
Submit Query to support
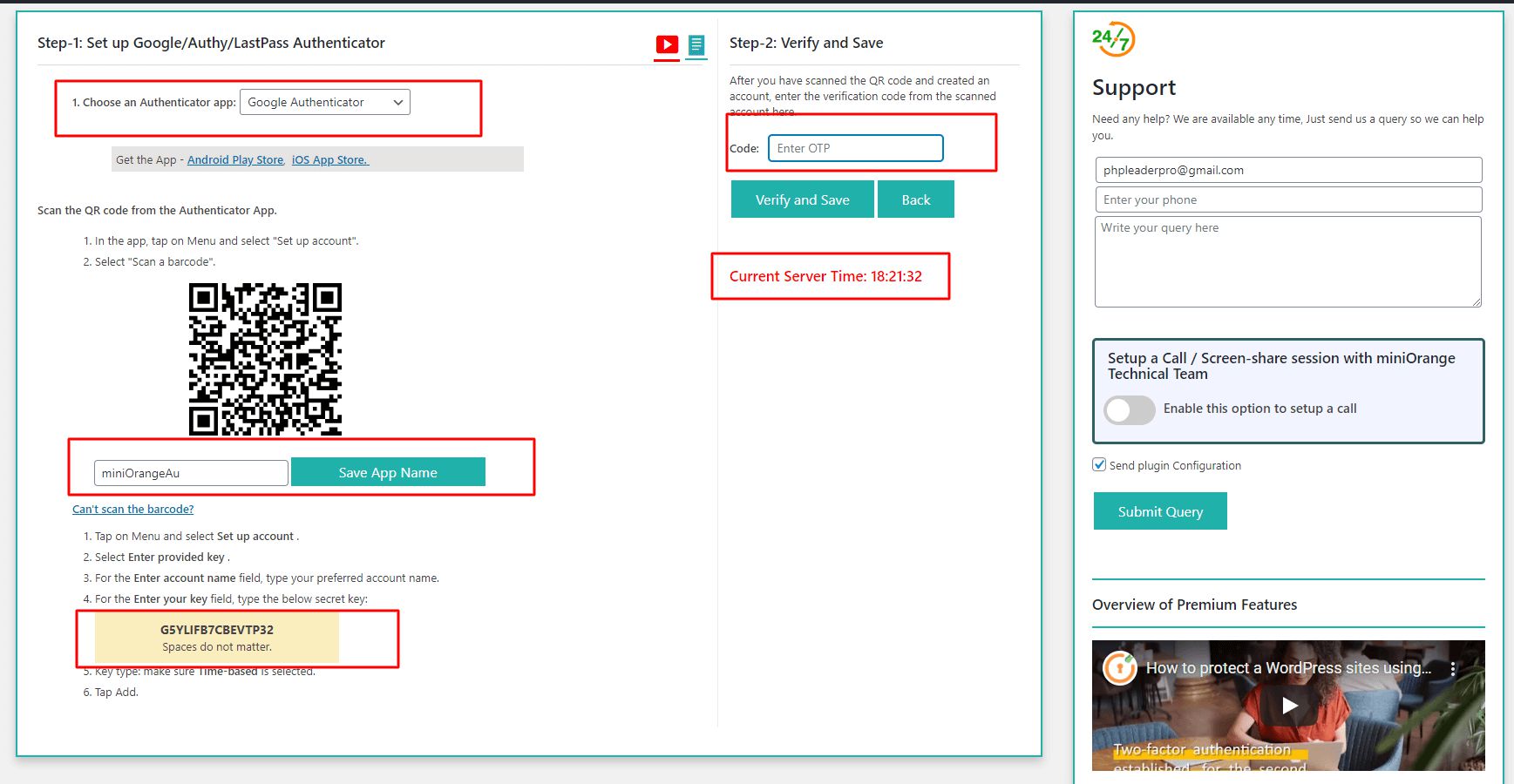pos(1159,511)
